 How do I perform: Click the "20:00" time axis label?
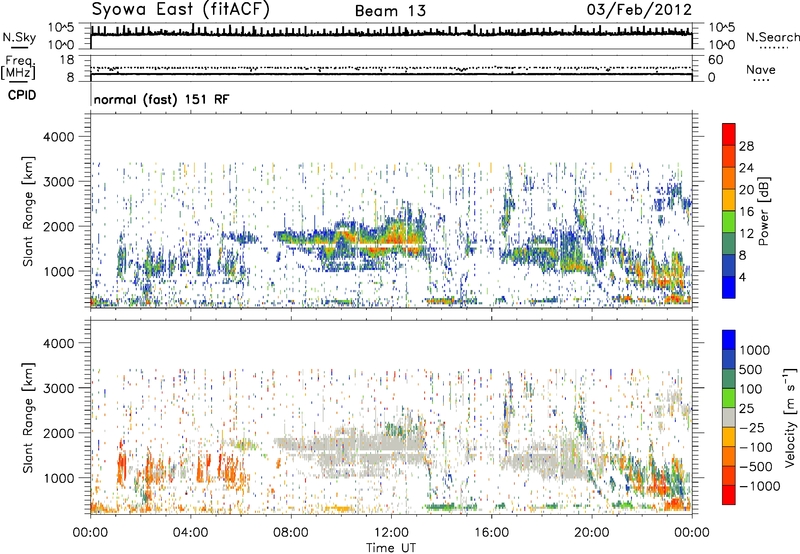pos(591,532)
